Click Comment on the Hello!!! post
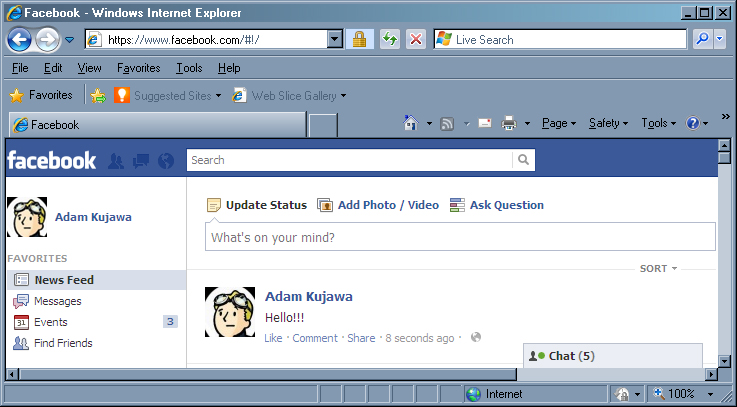This screenshot has width=737, height=407. point(315,338)
